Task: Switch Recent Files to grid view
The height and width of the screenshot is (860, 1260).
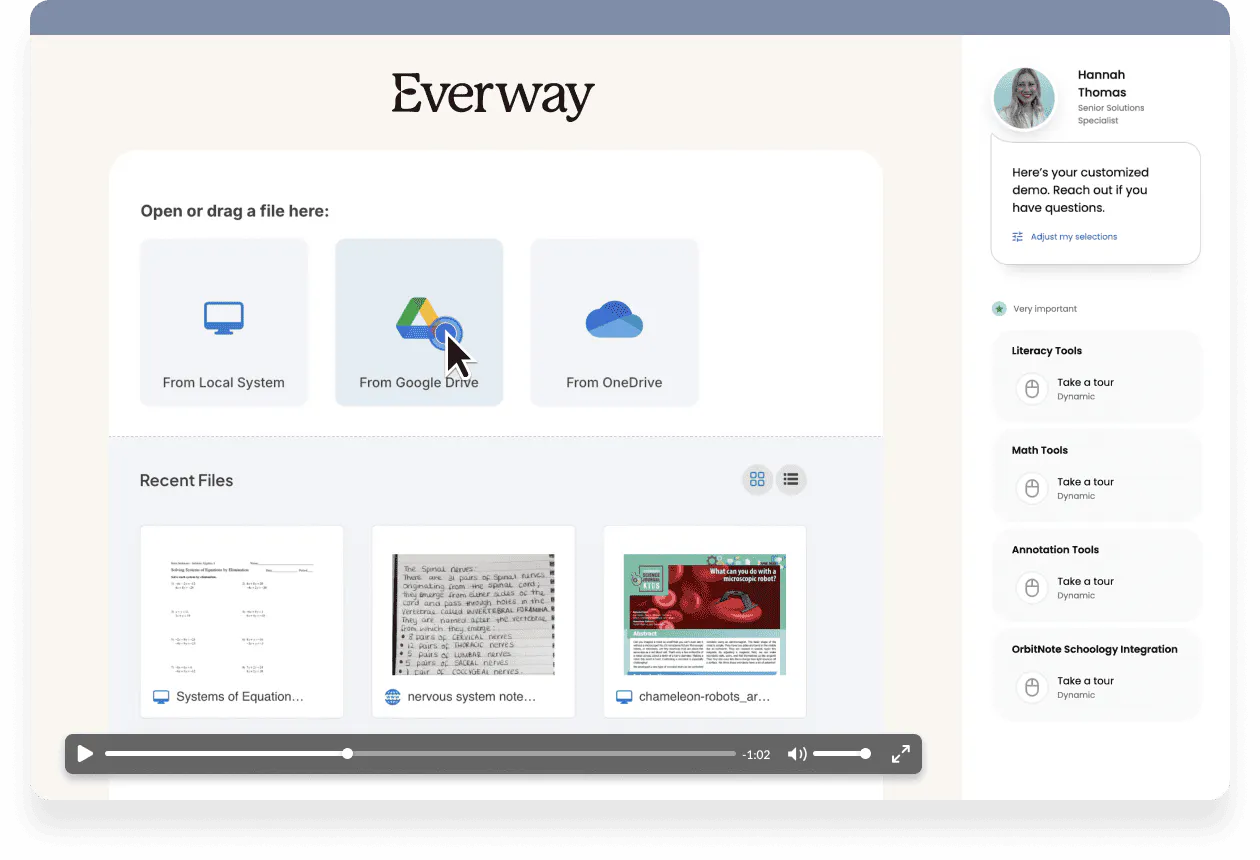Action: [757, 479]
